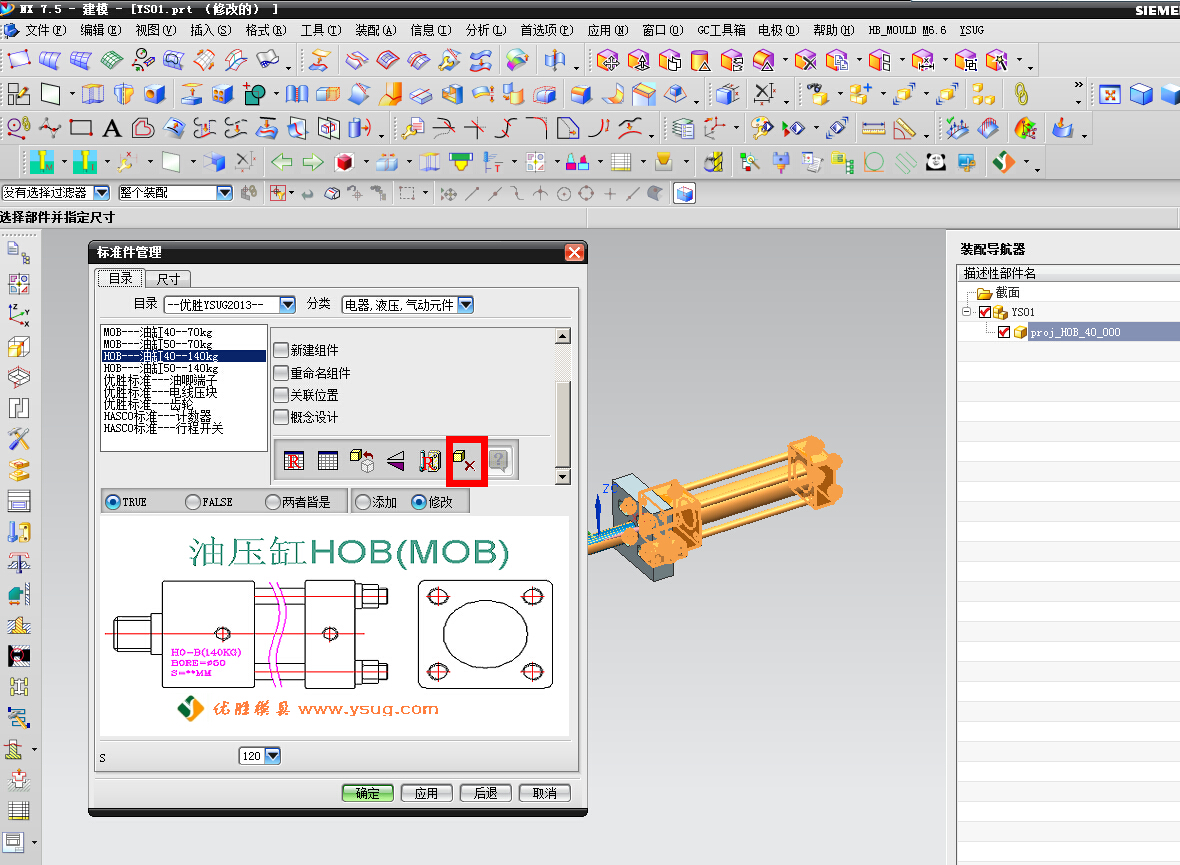Click the measure distance ruler icon
This screenshot has height=865, width=1180.
(873, 129)
